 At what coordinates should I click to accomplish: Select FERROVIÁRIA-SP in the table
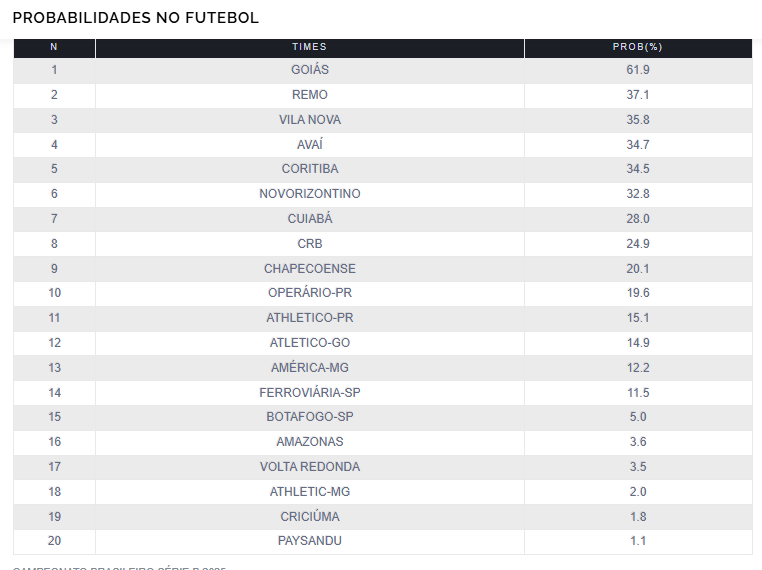click(x=309, y=393)
